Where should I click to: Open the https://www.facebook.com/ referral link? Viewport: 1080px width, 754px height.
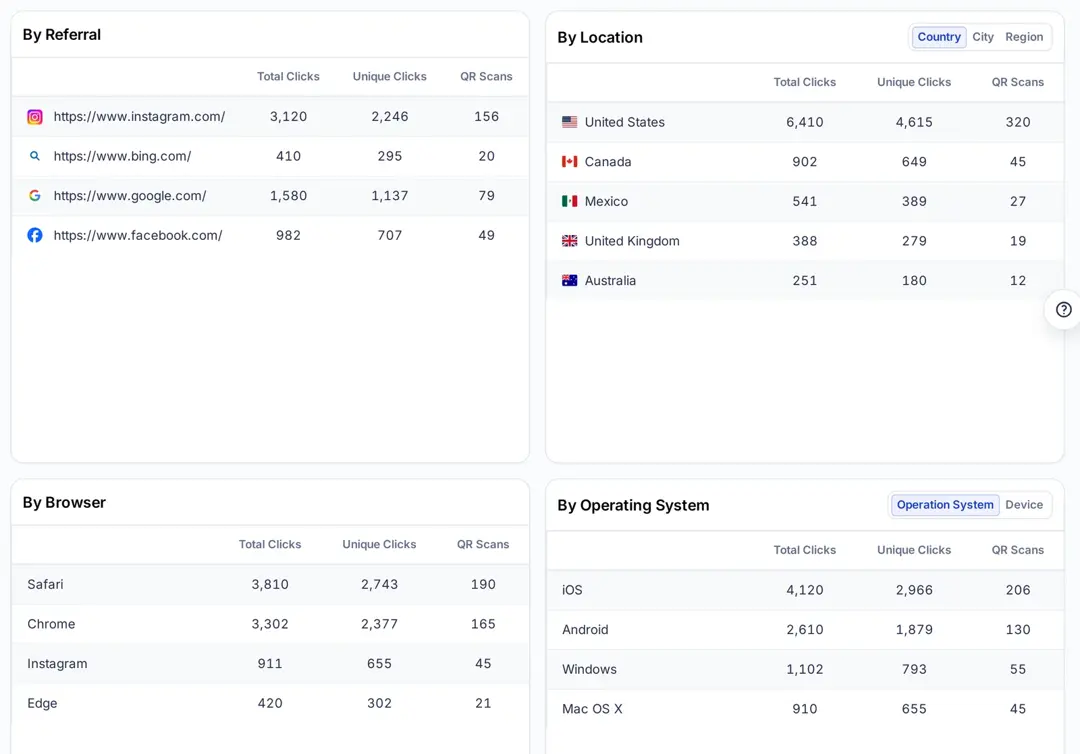pyautogui.click(x=138, y=235)
